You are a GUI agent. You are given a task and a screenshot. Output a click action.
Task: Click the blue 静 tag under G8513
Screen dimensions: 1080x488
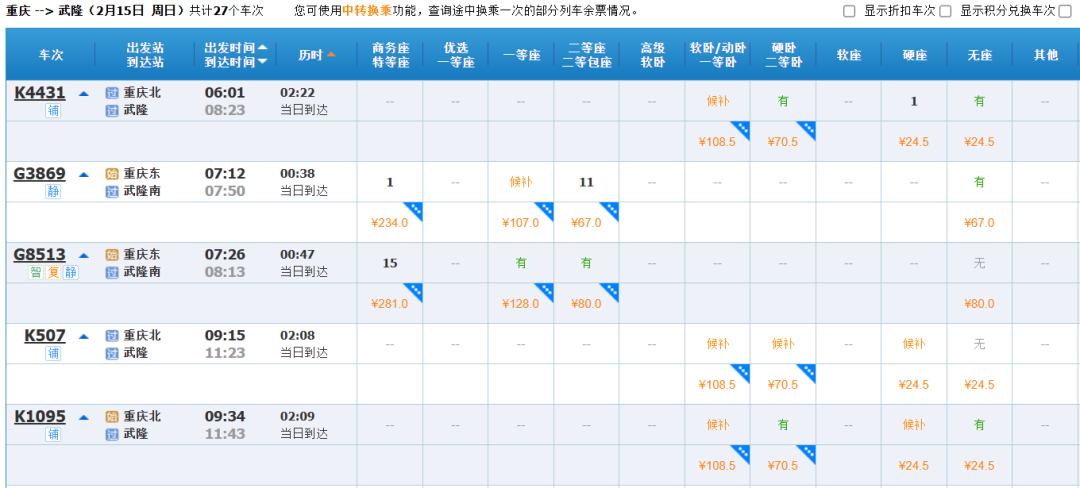coord(71,273)
